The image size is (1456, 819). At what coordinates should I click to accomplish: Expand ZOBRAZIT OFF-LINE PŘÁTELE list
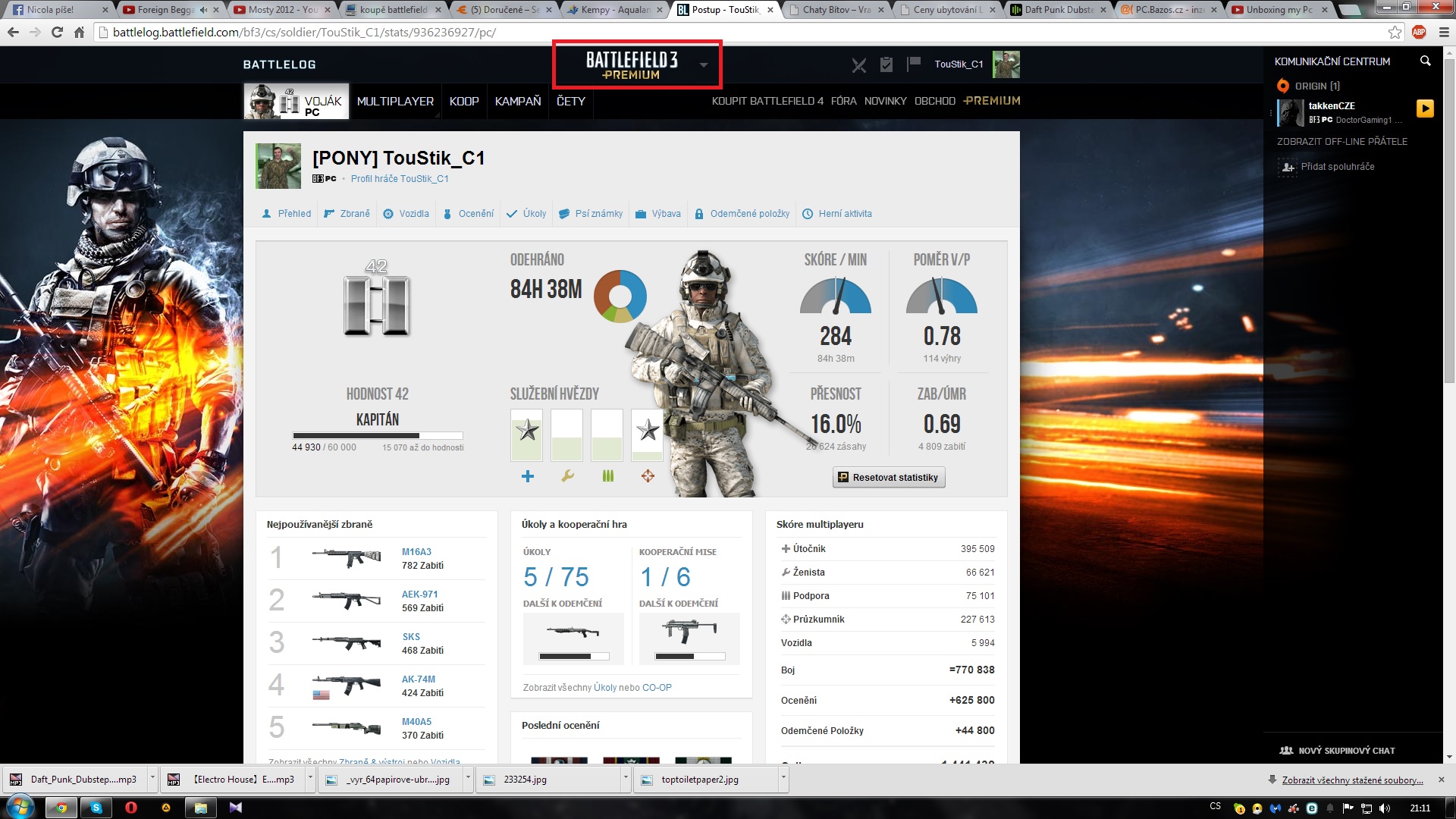click(1341, 142)
